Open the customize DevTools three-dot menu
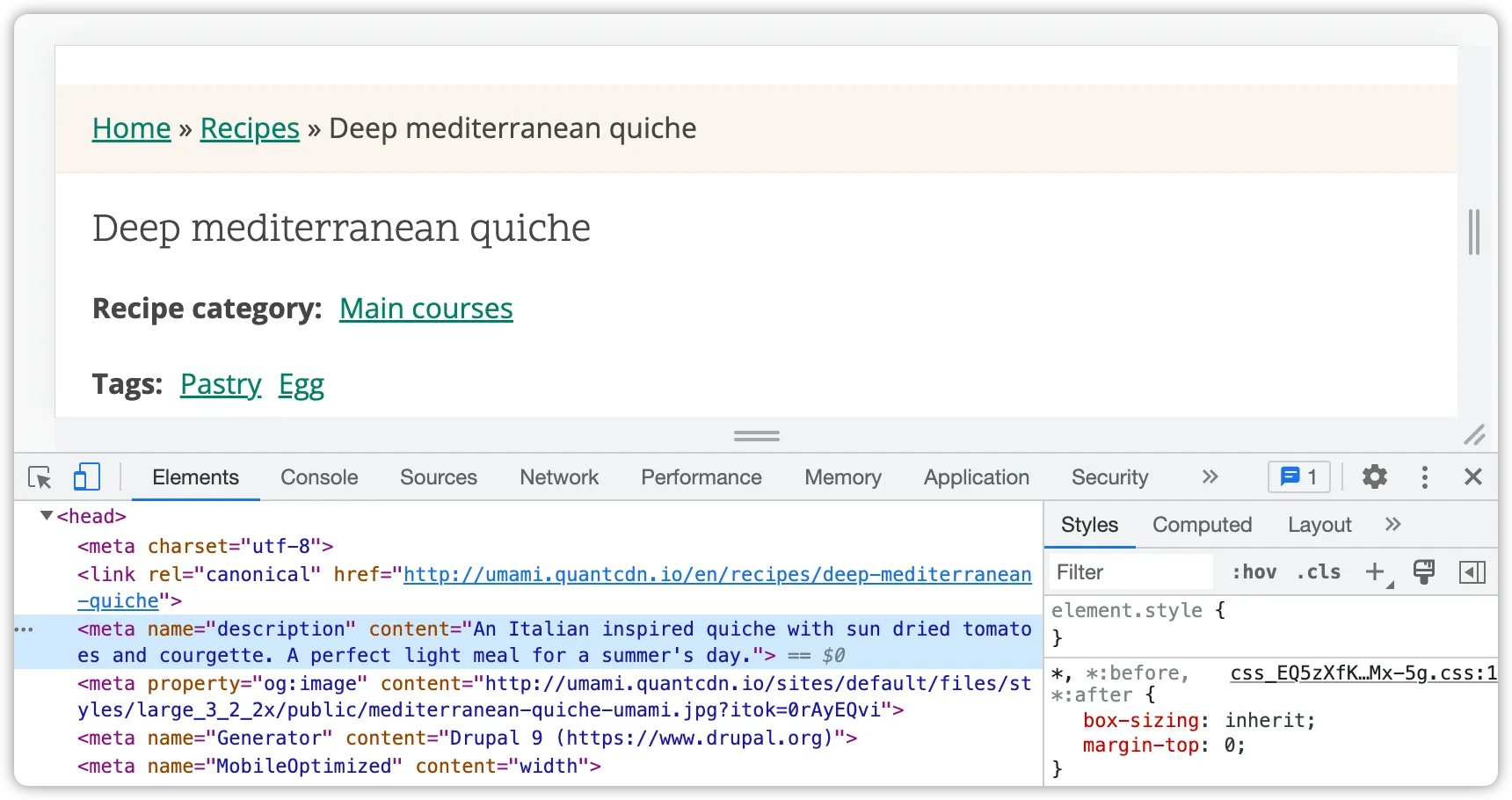 (x=1425, y=477)
